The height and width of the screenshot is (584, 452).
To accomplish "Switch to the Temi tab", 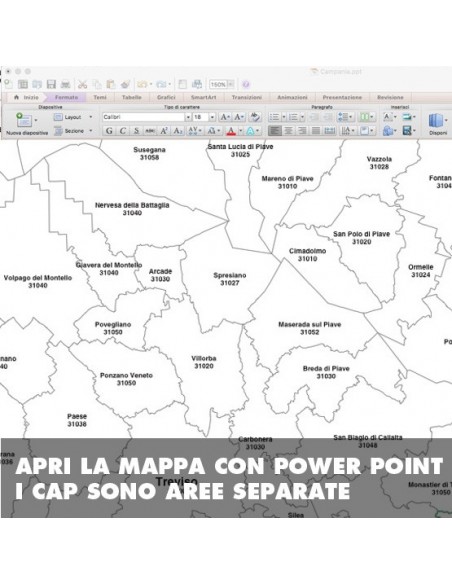I will click(x=100, y=97).
